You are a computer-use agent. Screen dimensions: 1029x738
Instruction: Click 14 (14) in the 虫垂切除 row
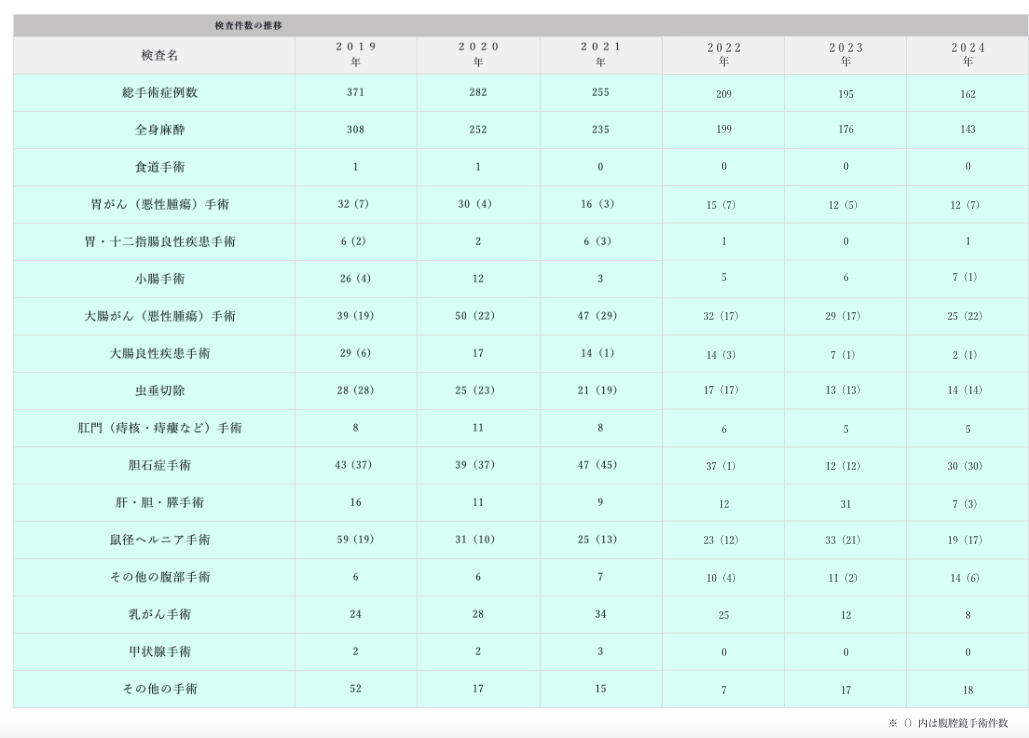[965, 390]
